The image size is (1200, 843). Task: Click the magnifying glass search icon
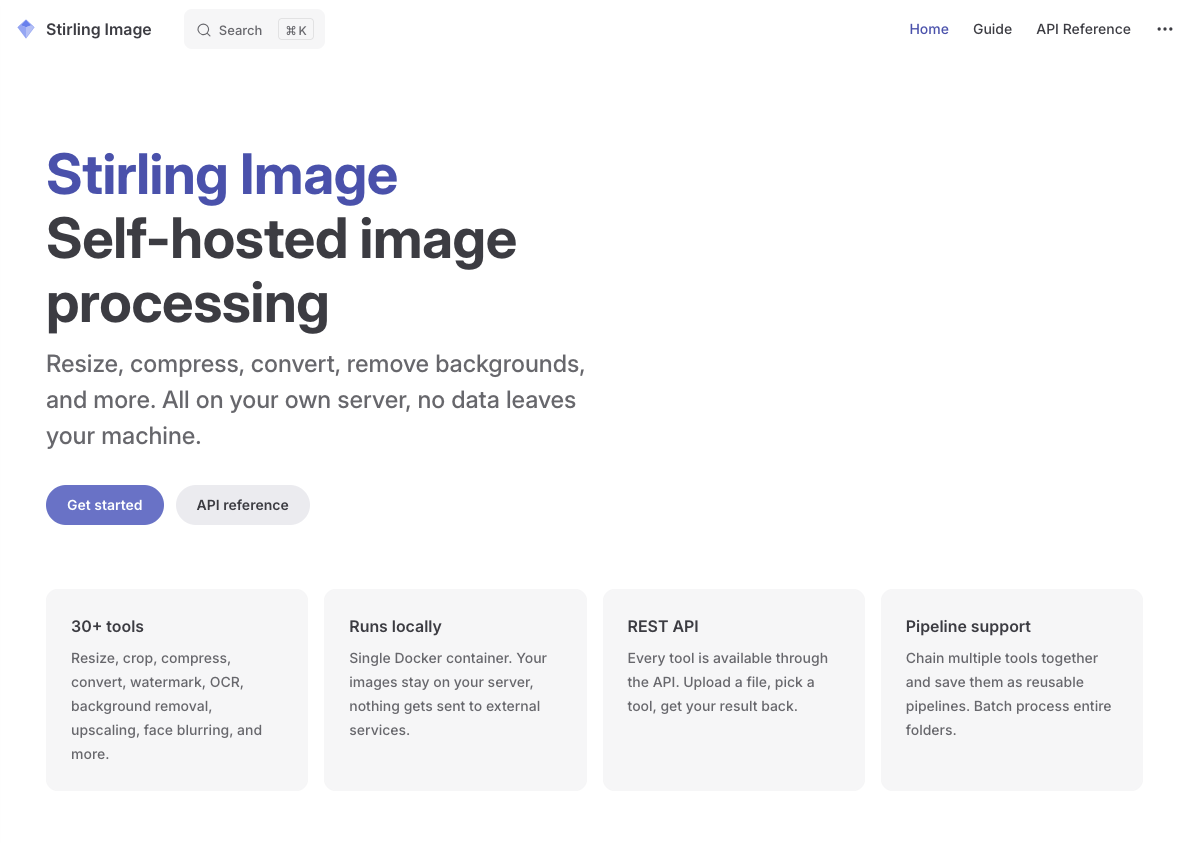pyautogui.click(x=204, y=30)
